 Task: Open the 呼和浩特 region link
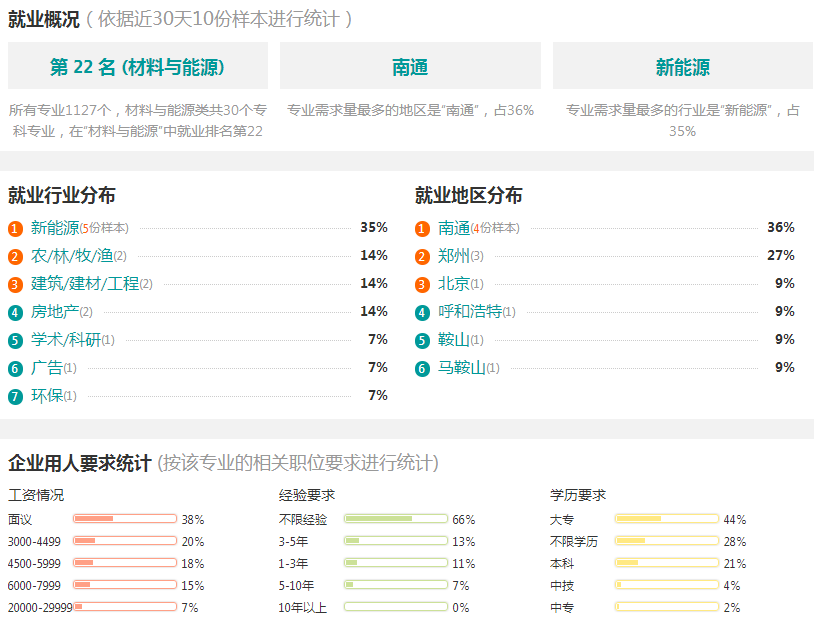470,312
